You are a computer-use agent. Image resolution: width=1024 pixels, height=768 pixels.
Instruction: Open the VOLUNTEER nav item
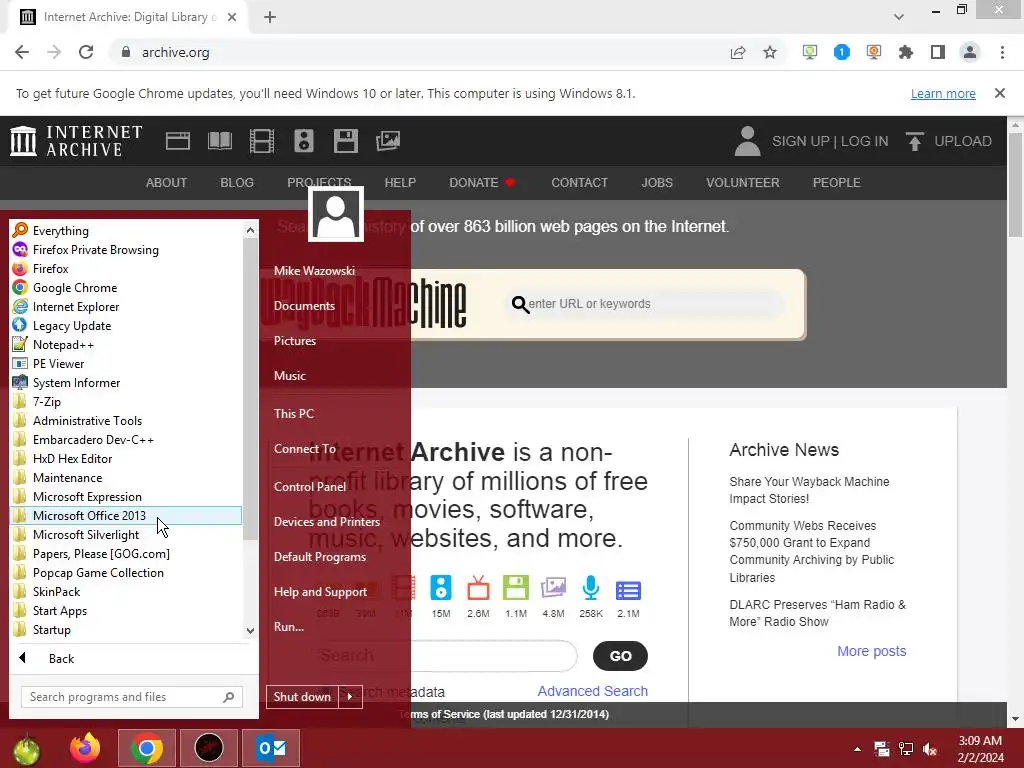click(743, 183)
